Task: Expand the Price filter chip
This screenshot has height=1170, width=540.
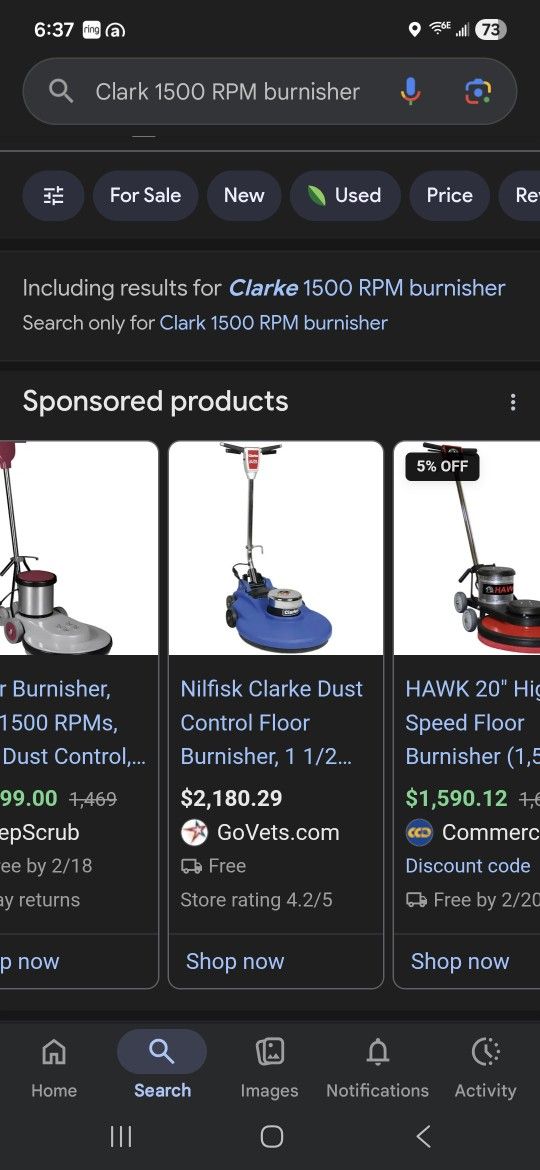Action: 450,195
